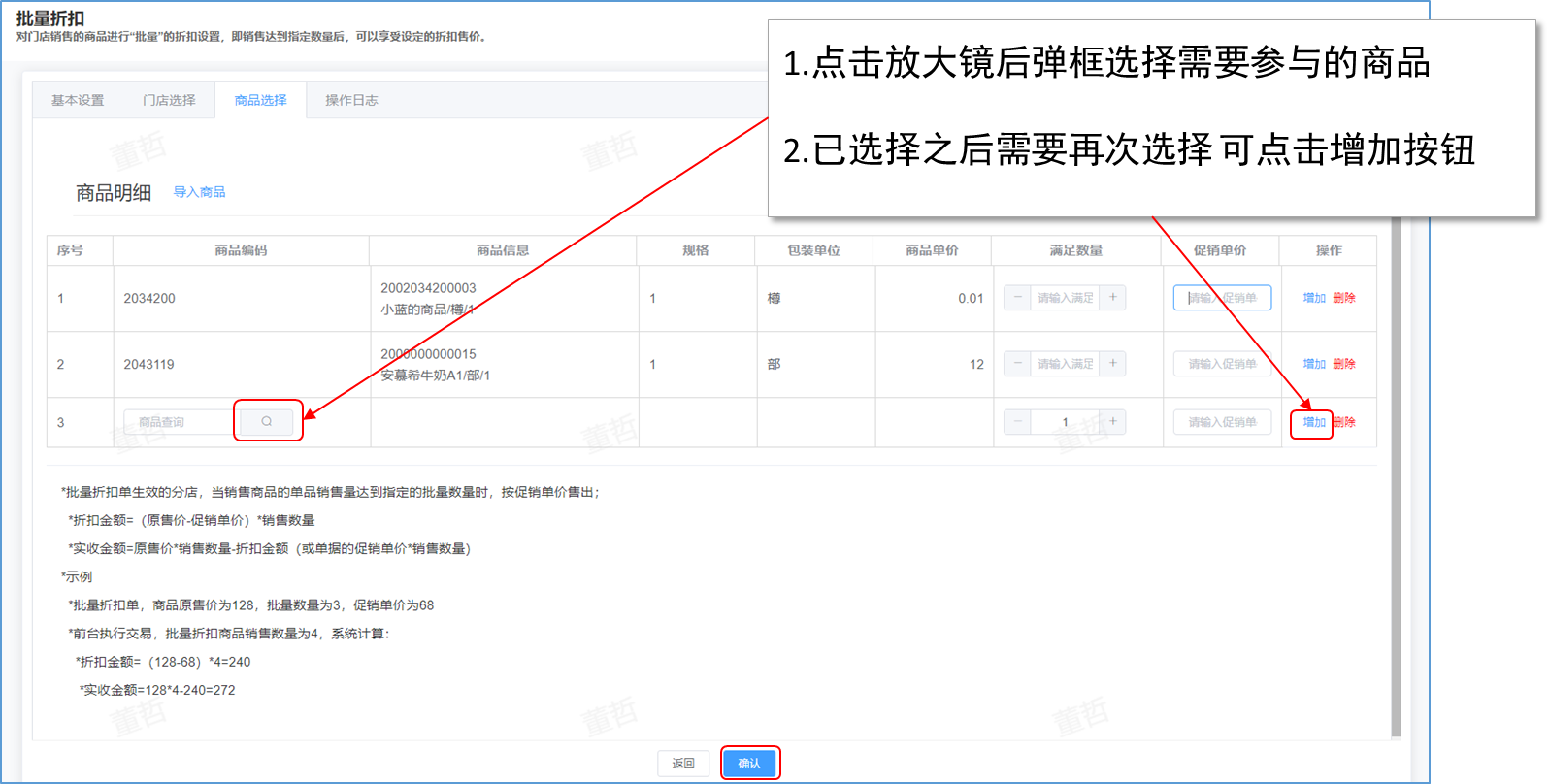
Task: Click the magnifier search icon in row 3
Action: (267, 421)
